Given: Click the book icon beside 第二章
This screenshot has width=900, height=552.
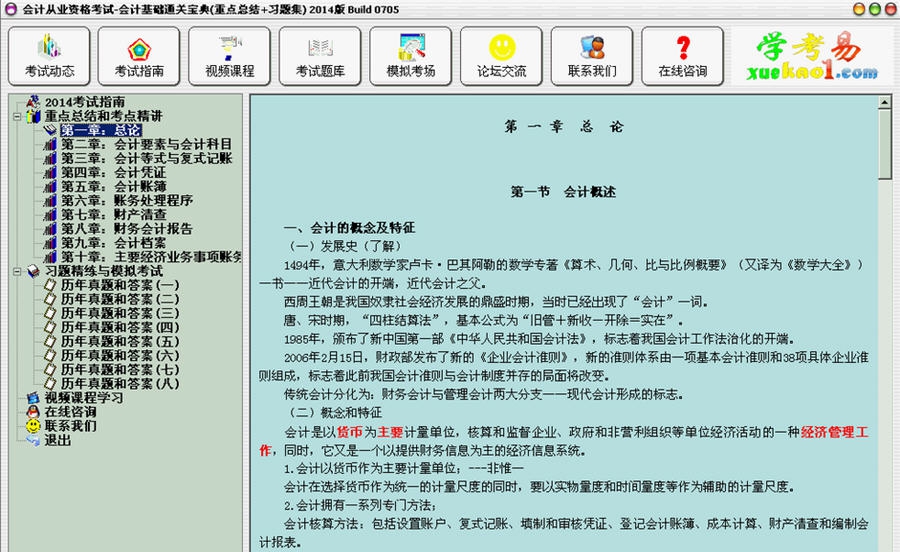Looking at the screenshot, I should point(51,144).
